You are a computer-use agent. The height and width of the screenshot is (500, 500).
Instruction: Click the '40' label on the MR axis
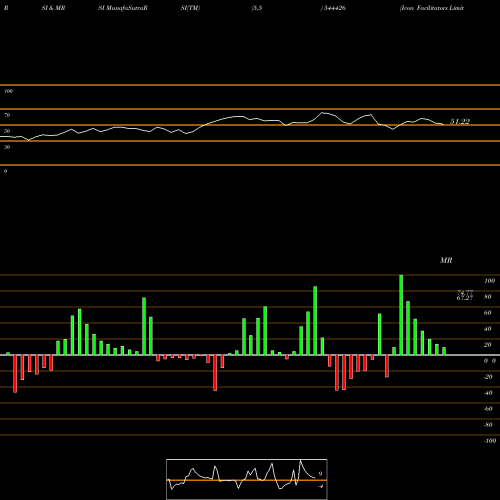click(x=488, y=329)
